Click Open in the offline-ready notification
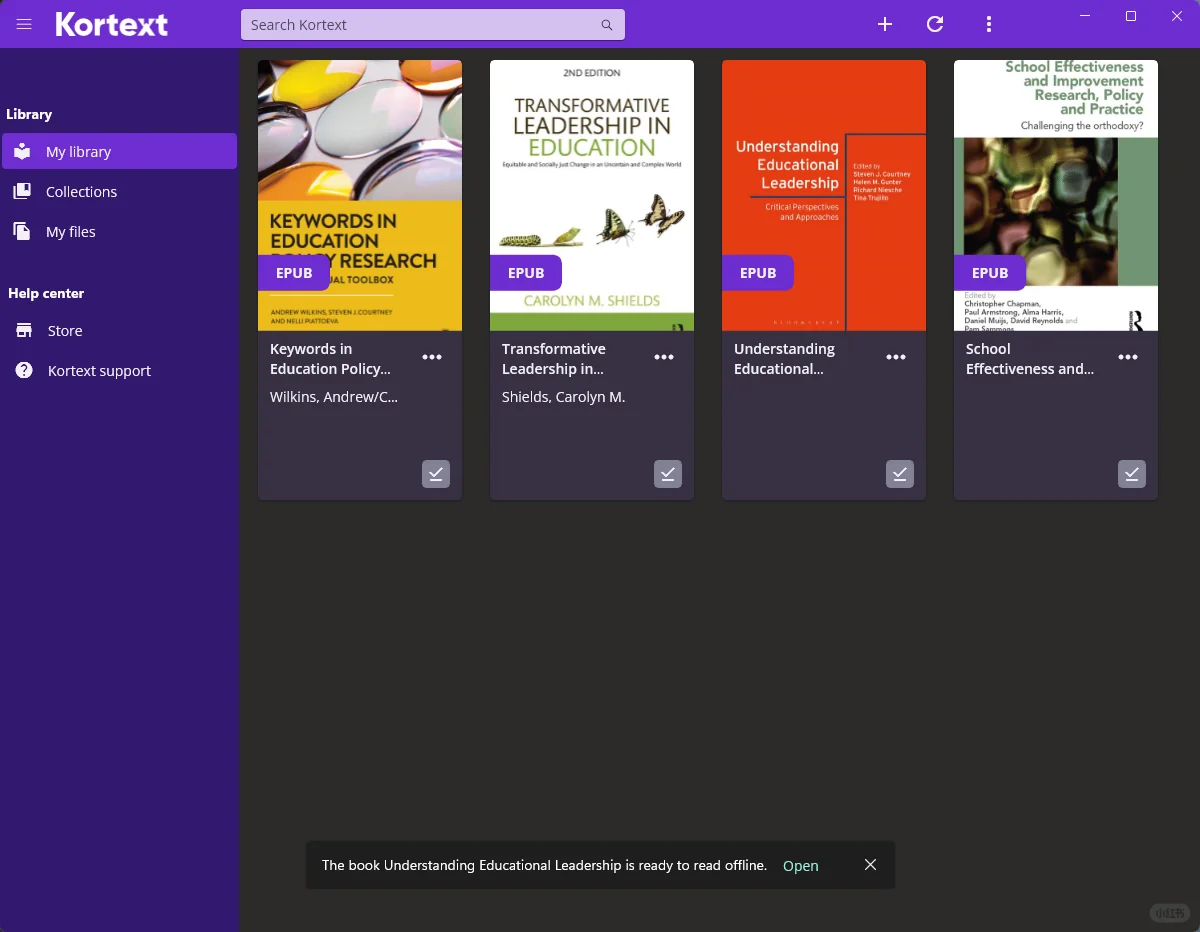The width and height of the screenshot is (1200, 932). [x=801, y=866]
